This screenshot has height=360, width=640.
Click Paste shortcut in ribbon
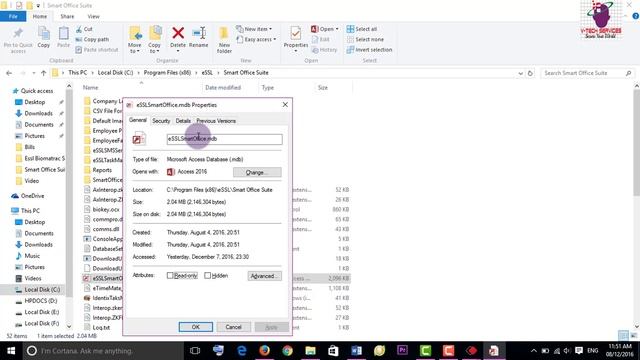[97, 50]
